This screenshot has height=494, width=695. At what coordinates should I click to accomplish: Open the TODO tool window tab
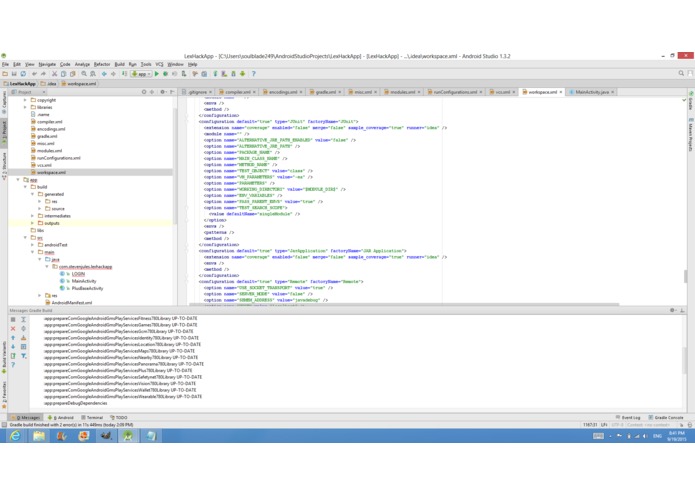(x=119, y=417)
